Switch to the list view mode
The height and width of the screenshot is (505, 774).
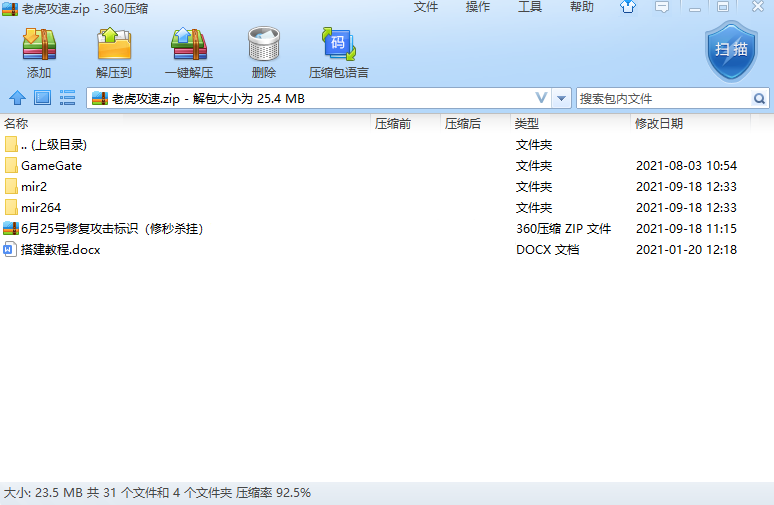(68, 98)
